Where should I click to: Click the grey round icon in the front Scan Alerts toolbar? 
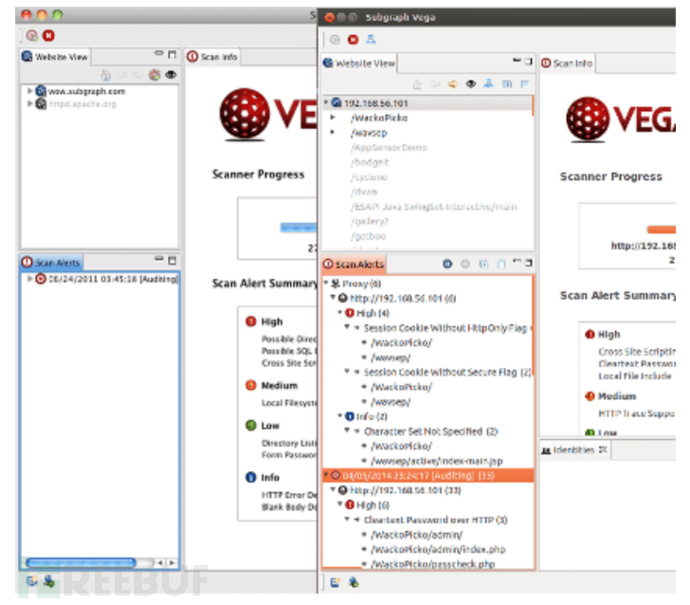[x=465, y=264]
